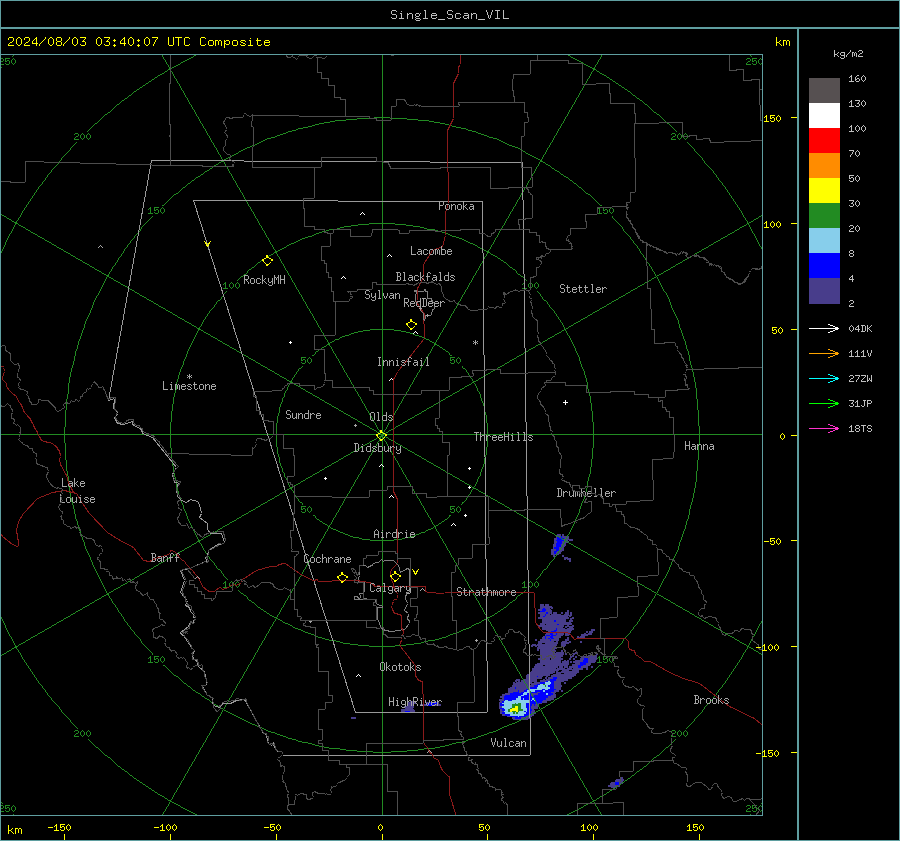Click the yellow diamond marker above Calgary
This screenshot has height=841, width=900.
[x=395, y=576]
